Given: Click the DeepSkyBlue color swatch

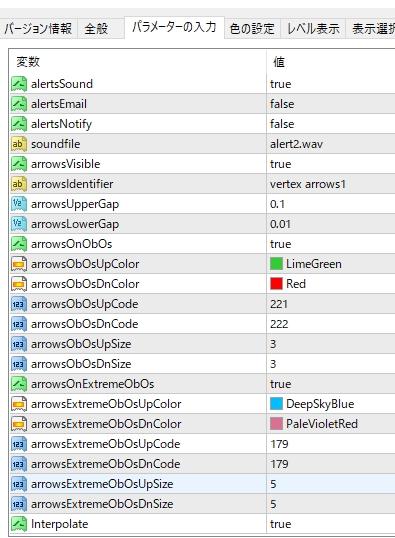Looking at the screenshot, I should coord(276,404).
